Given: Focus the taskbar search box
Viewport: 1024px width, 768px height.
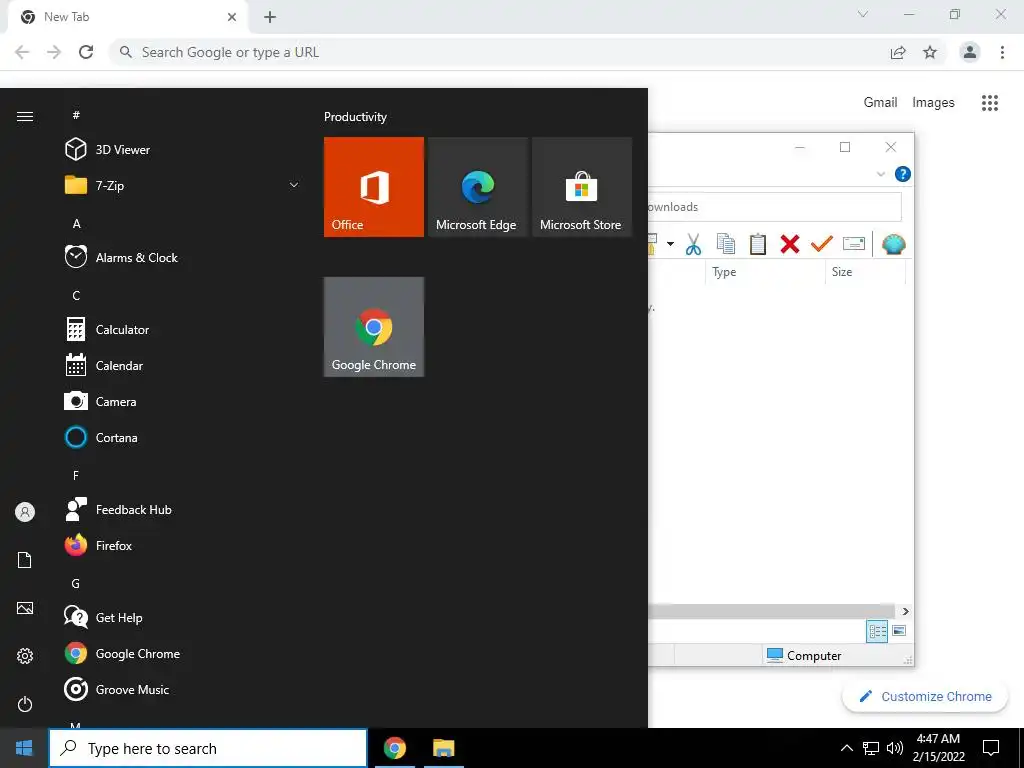Looking at the screenshot, I should point(208,748).
